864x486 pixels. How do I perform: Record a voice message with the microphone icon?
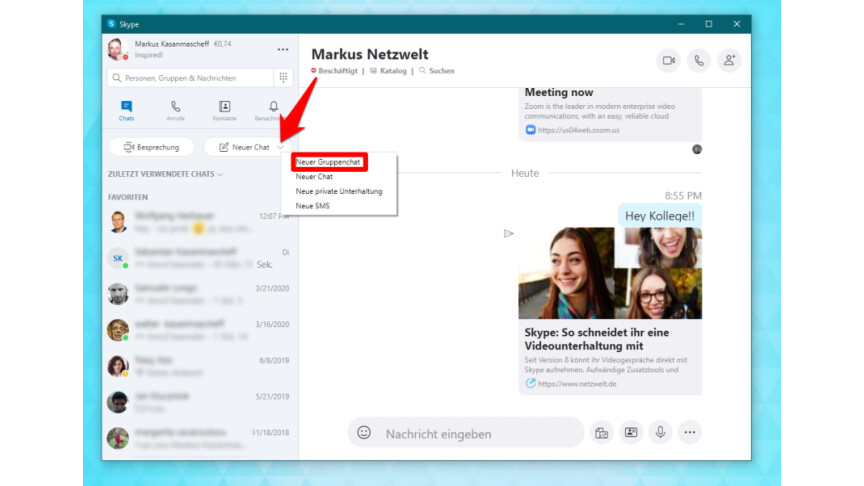660,433
